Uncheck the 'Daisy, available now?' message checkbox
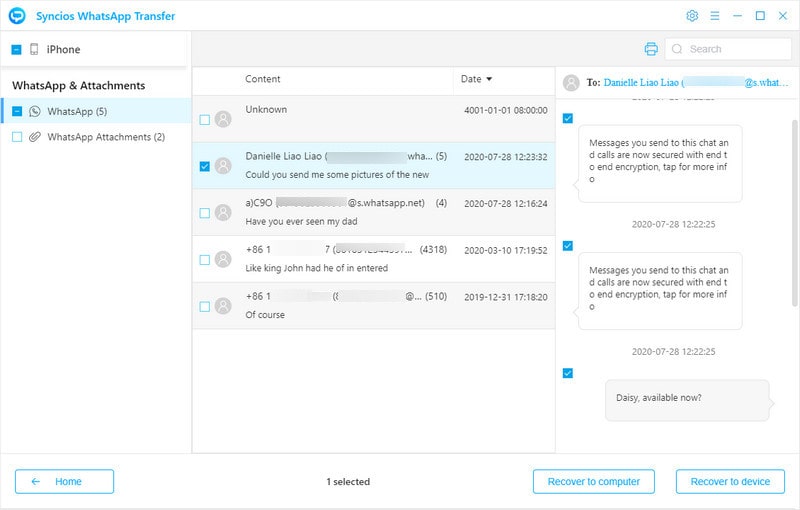Viewport: 800px width, 510px height. pos(567,373)
